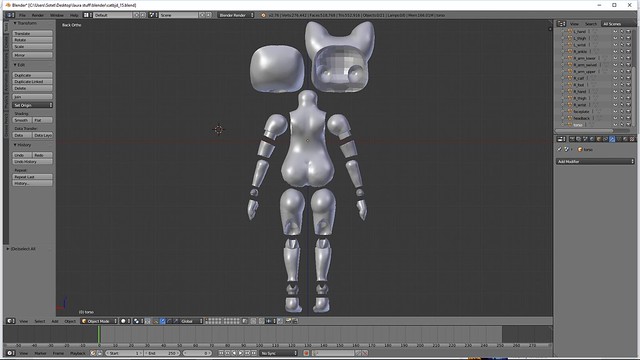Collapse the Transform panel
Image resolution: width=640 pixels, height=360 pixels.
pos(15,23)
